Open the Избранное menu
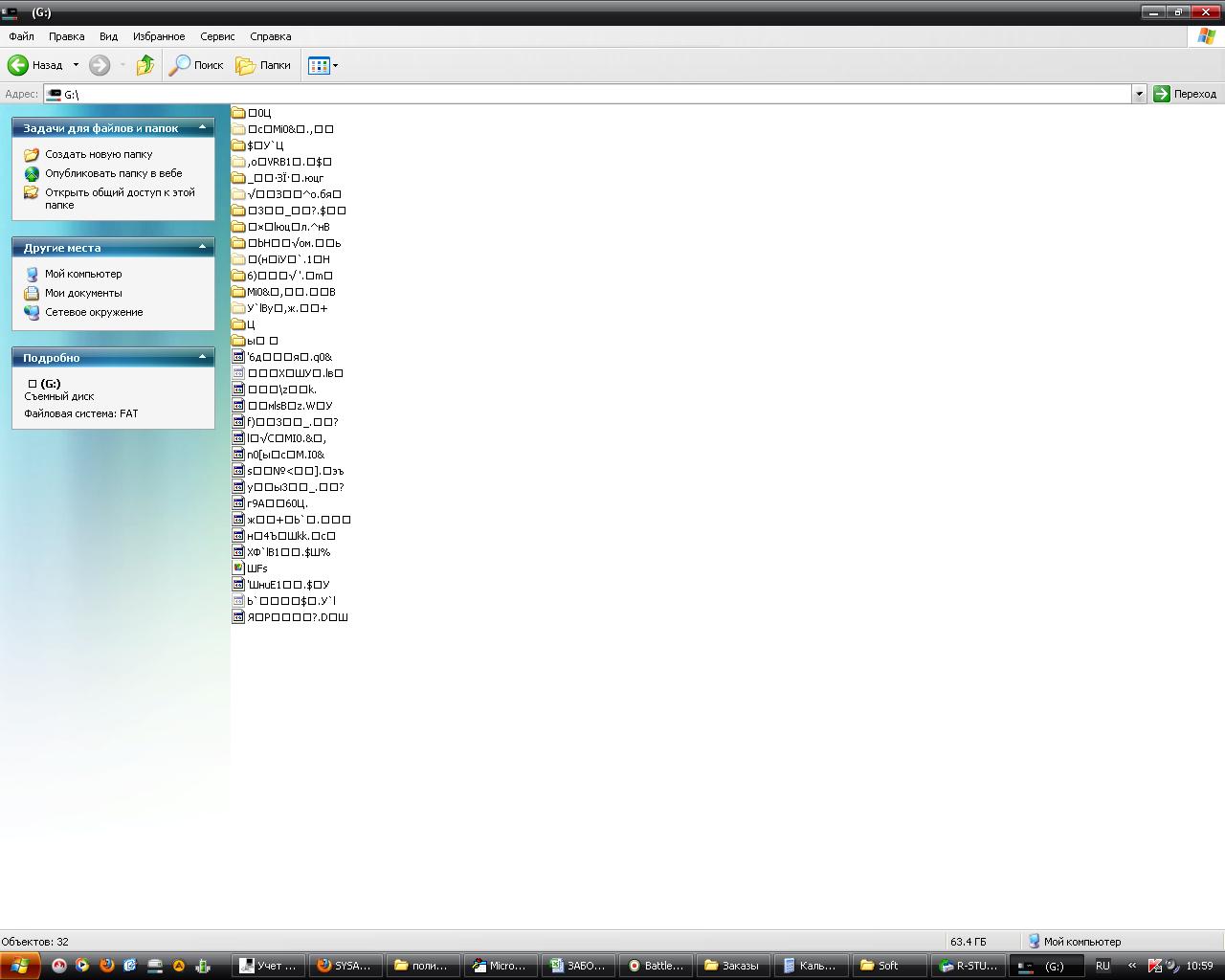Viewport: 1225px width, 980px height. [159, 36]
